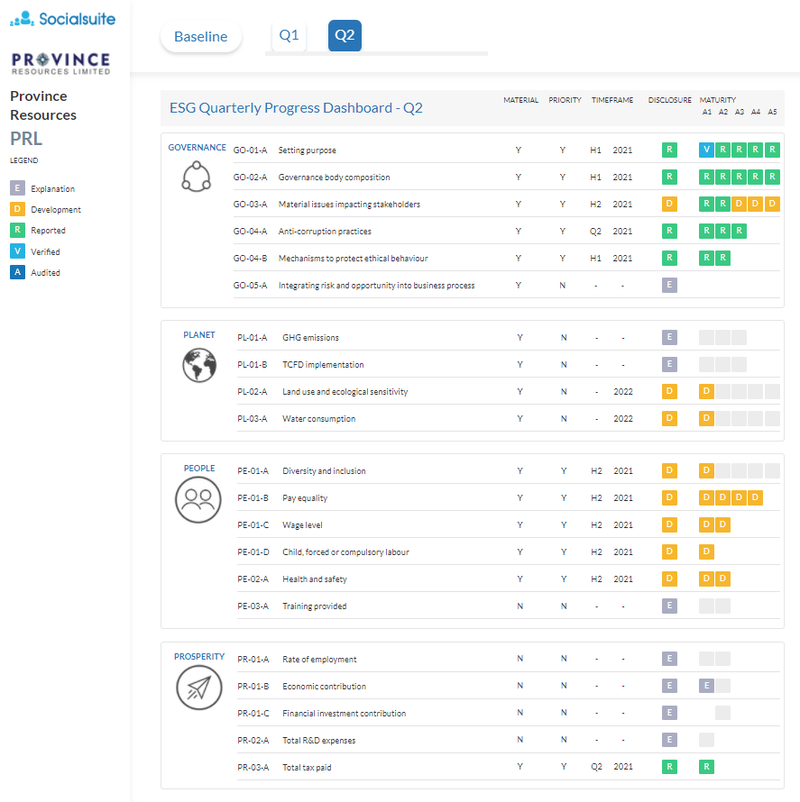Image resolution: width=800 pixels, height=802 pixels.
Task: Click 'Land use and ecological sensitivity' label
Action: pos(345,392)
